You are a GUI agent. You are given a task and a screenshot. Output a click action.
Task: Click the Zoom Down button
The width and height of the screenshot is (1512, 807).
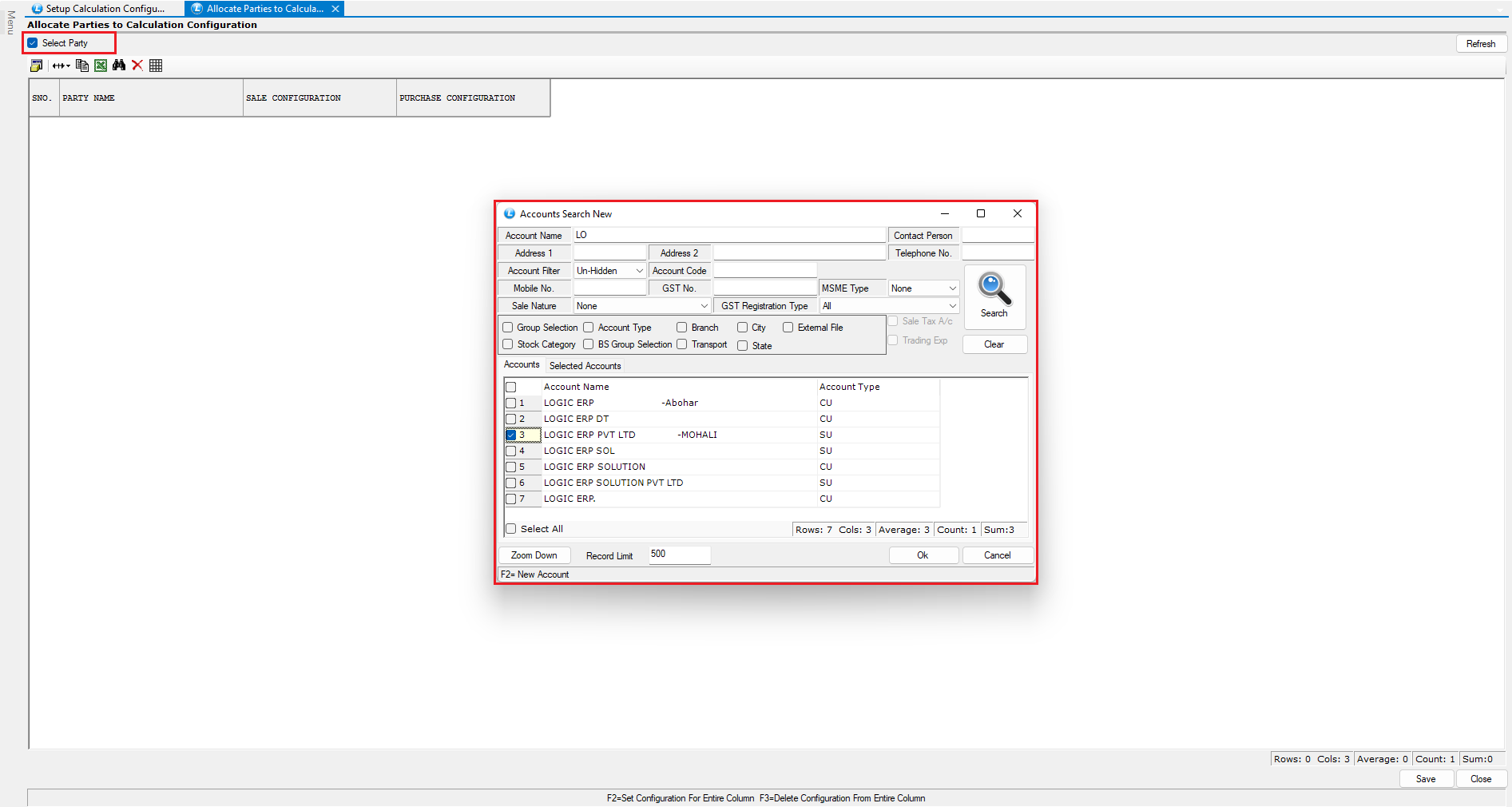point(534,555)
